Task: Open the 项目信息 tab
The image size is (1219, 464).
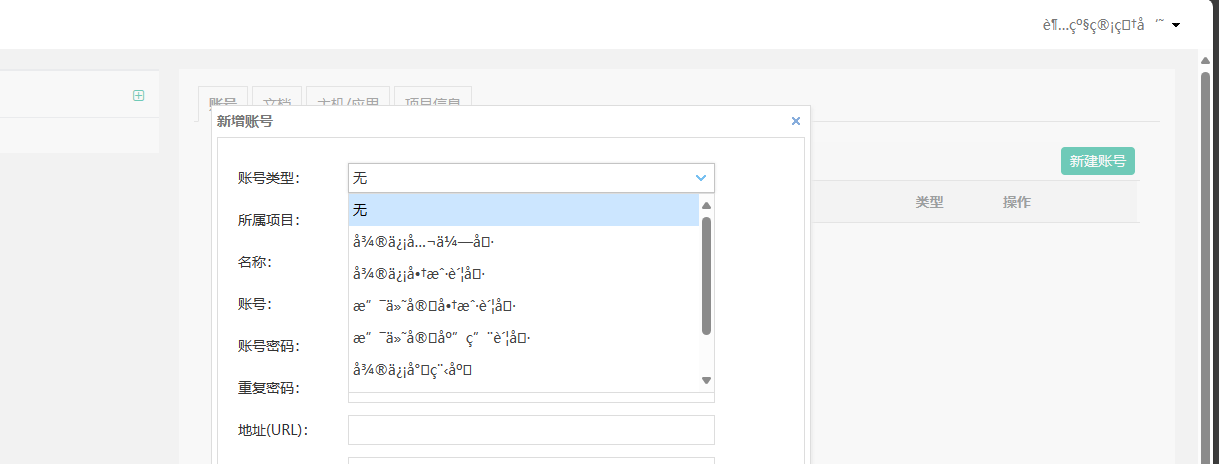Action: coord(432,103)
